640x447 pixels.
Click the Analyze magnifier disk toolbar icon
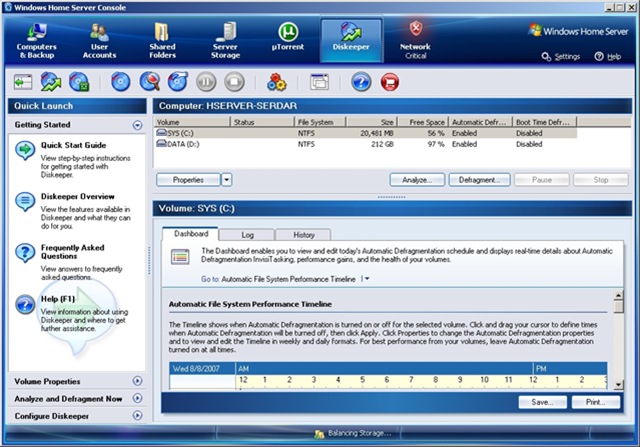click(149, 82)
